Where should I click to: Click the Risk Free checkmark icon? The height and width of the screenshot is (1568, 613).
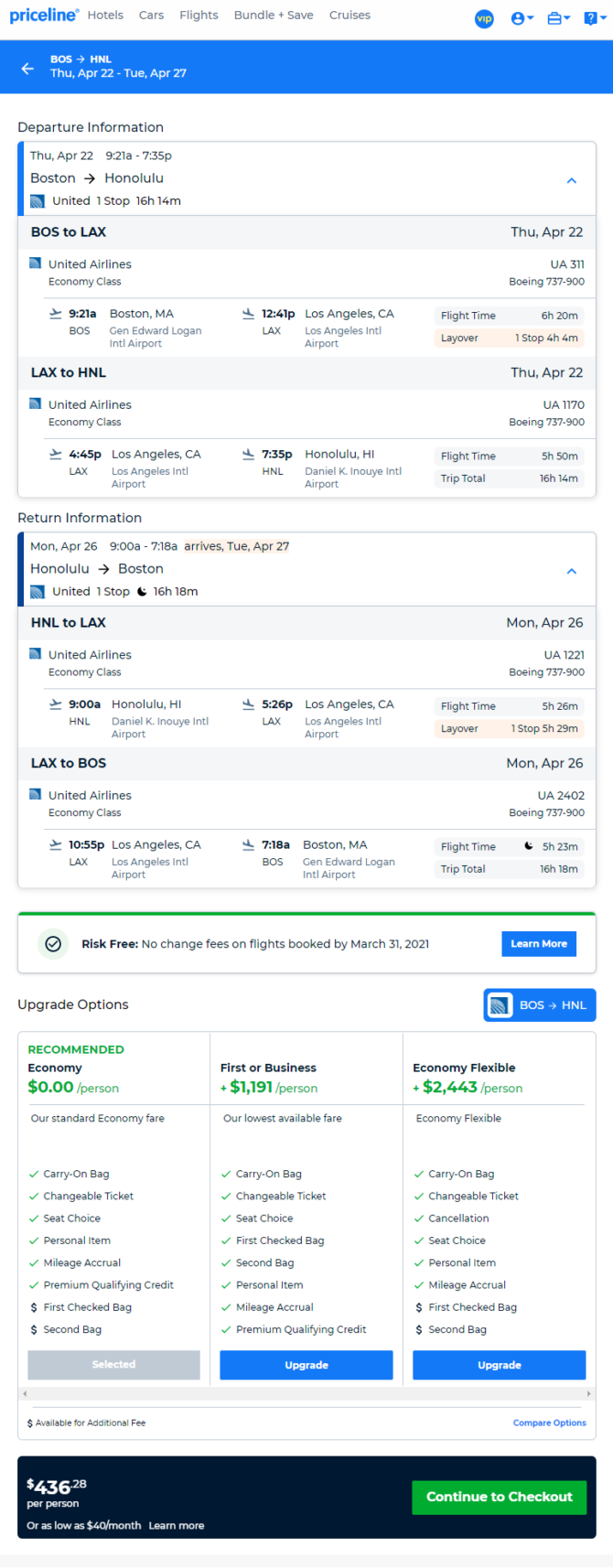point(53,944)
